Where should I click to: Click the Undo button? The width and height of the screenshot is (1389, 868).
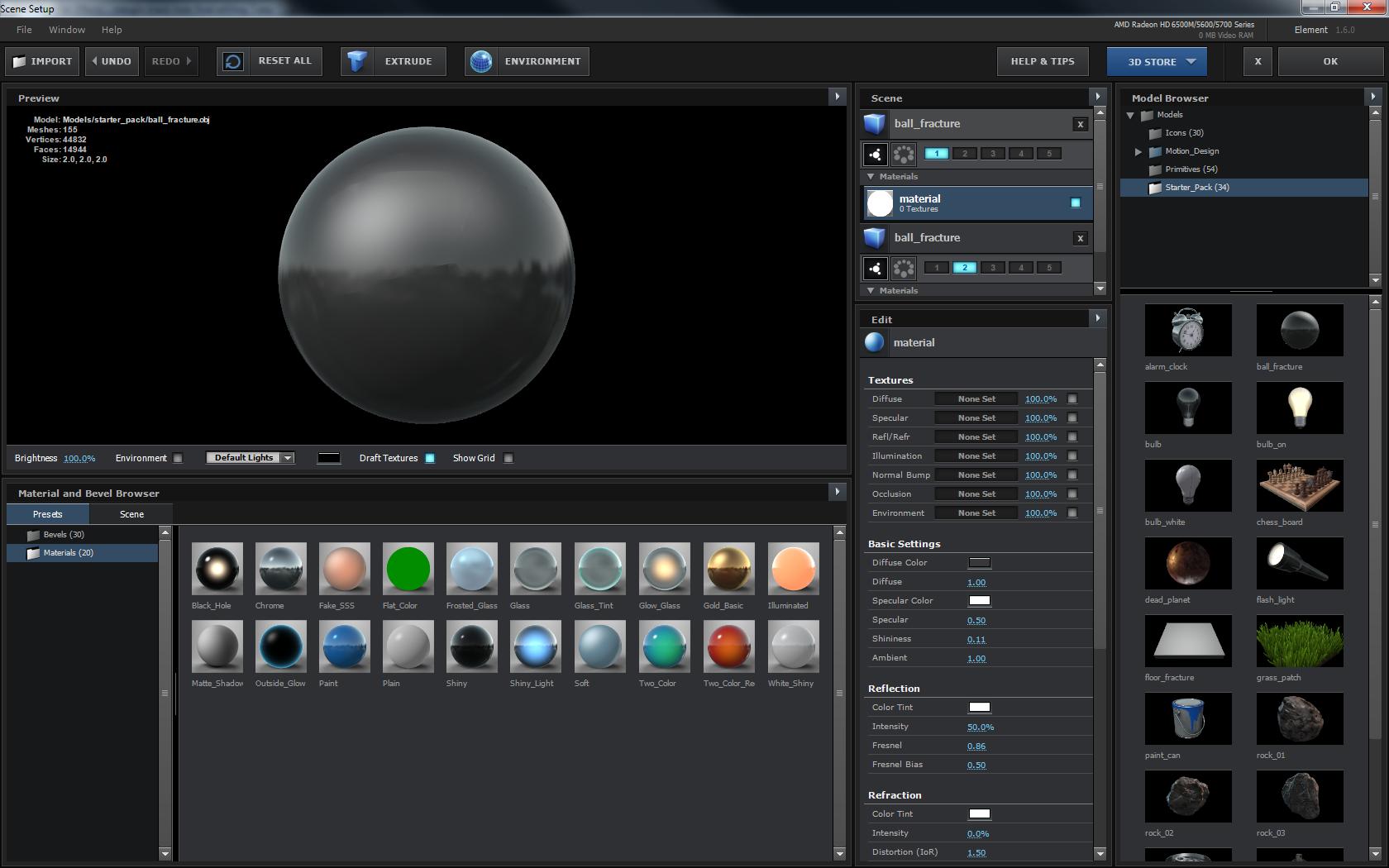[x=112, y=61]
